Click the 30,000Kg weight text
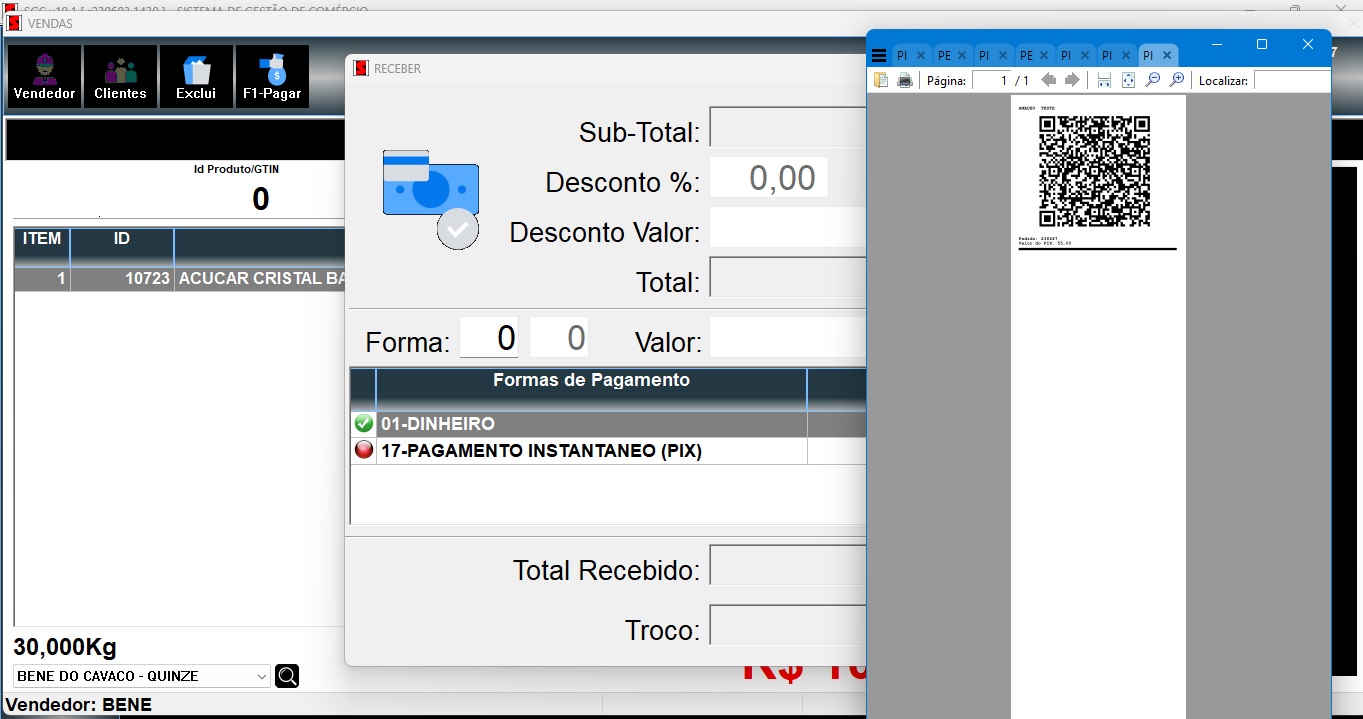Image resolution: width=1363 pixels, height=719 pixels. (x=65, y=646)
